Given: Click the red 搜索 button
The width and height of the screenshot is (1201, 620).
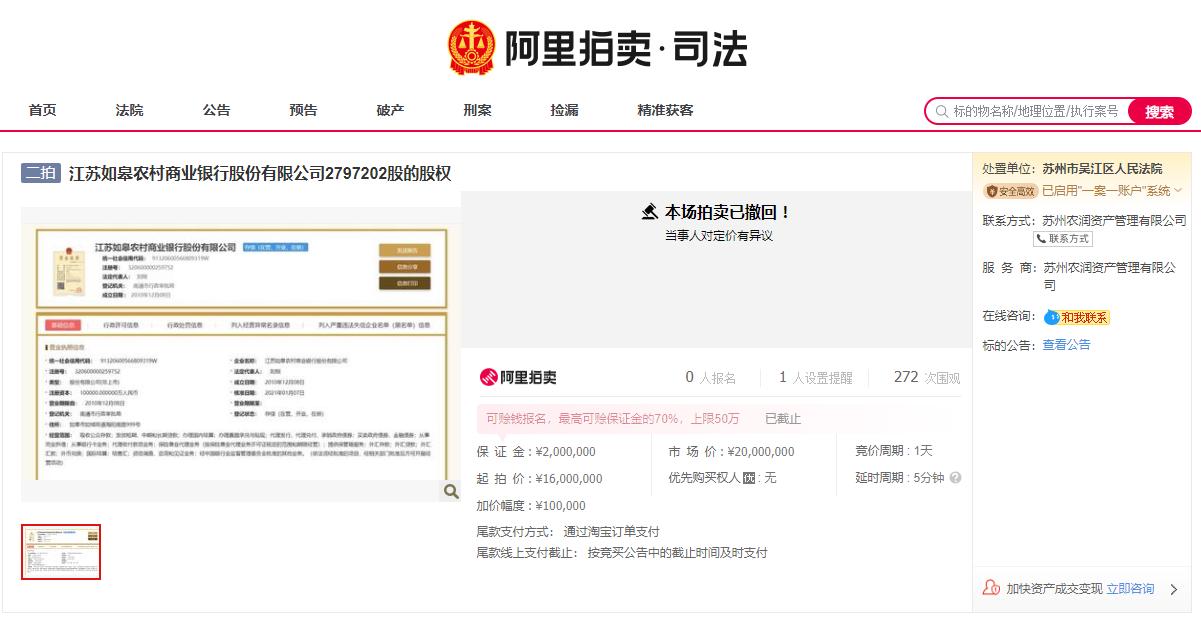Looking at the screenshot, I should pyautogui.click(x=1159, y=111).
